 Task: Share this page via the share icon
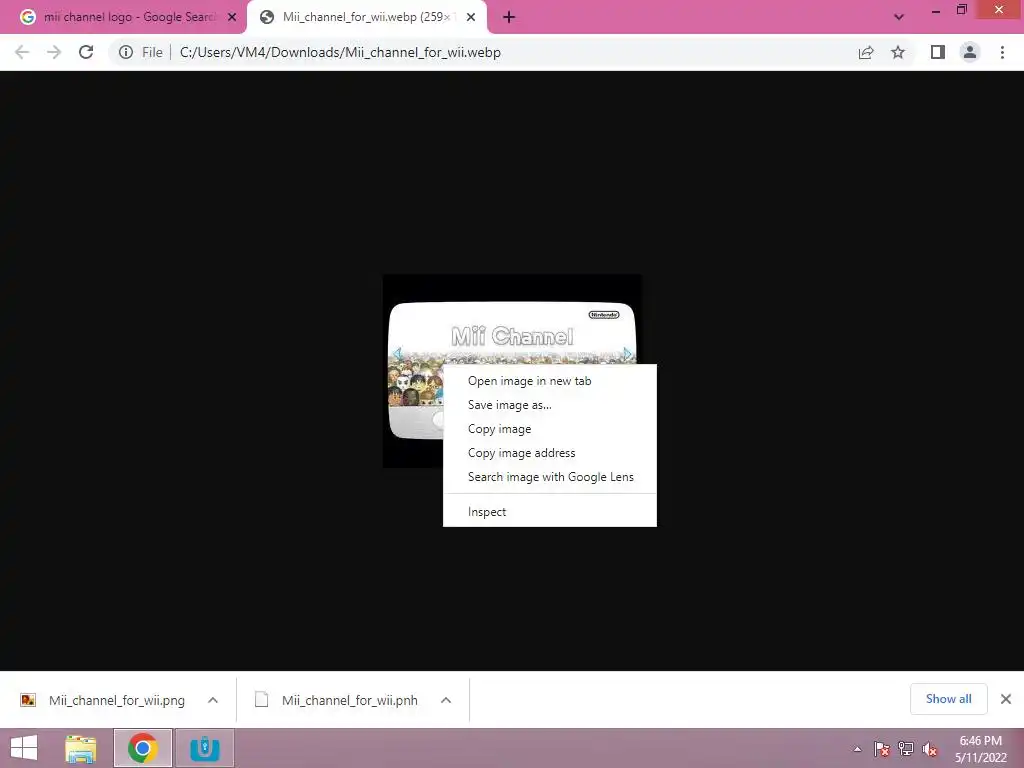(866, 52)
